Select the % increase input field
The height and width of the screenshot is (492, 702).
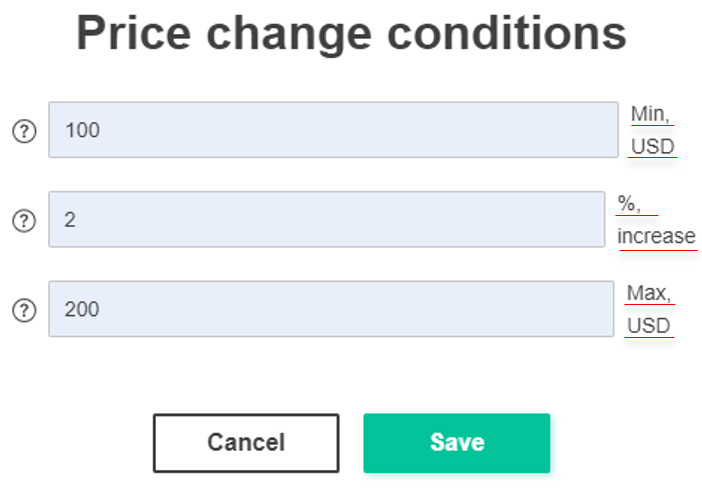pos(327,219)
